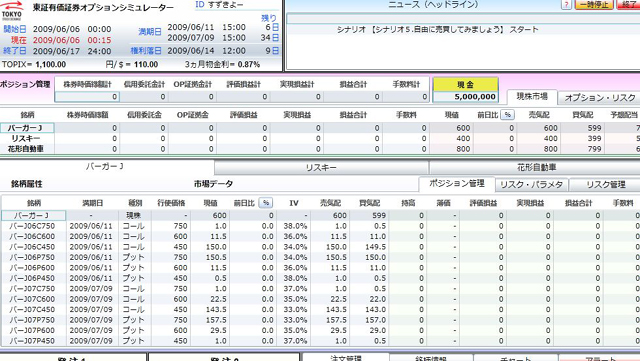Click the current time 2009/06/06 00:15

[72, 40]
